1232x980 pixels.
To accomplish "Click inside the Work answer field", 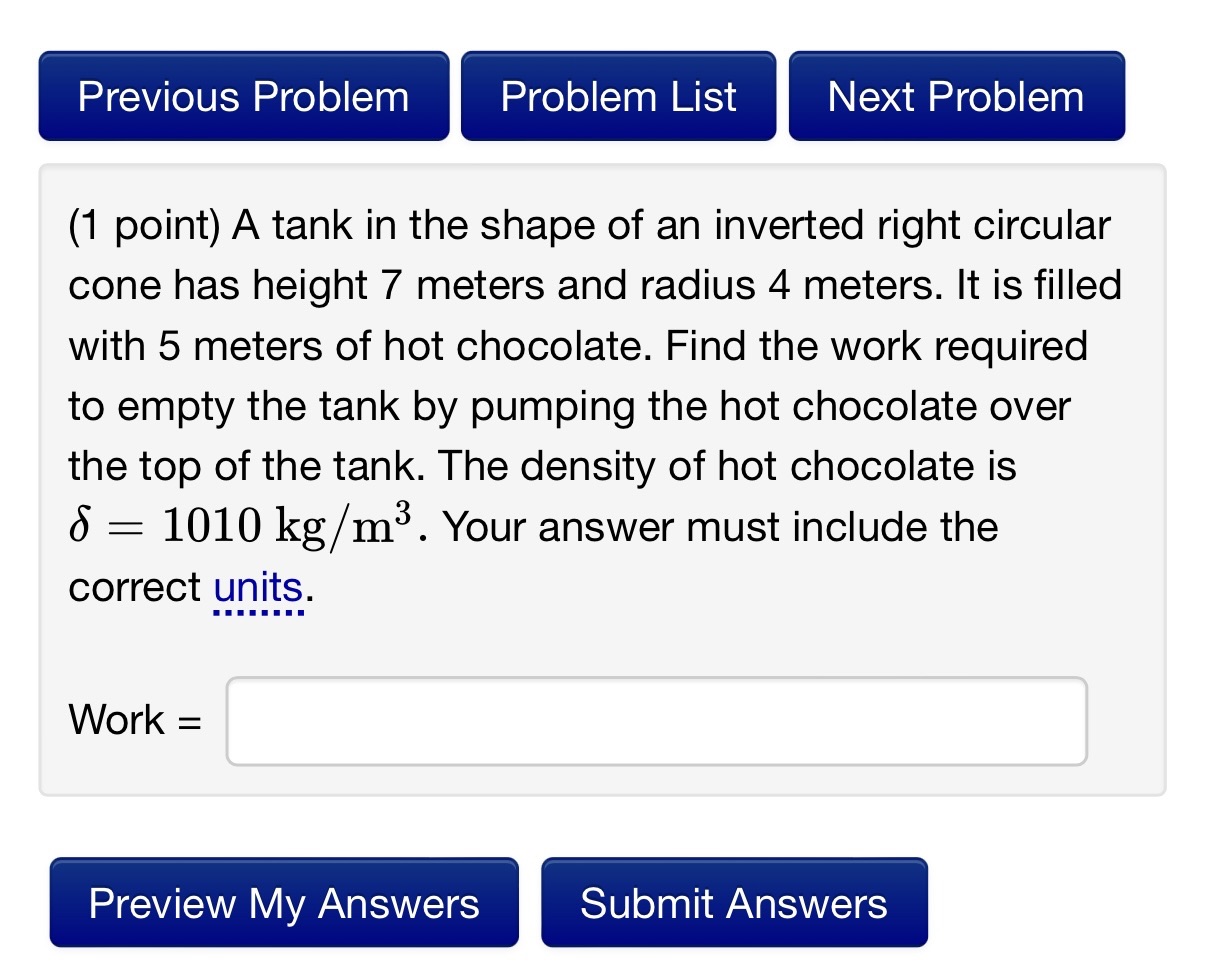I will click(656, 720).
